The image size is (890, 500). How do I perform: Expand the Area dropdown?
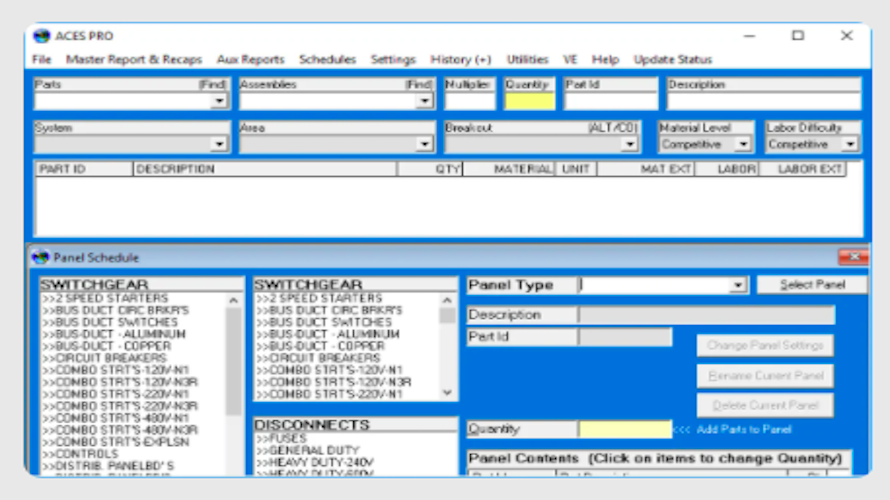point(424,144)
